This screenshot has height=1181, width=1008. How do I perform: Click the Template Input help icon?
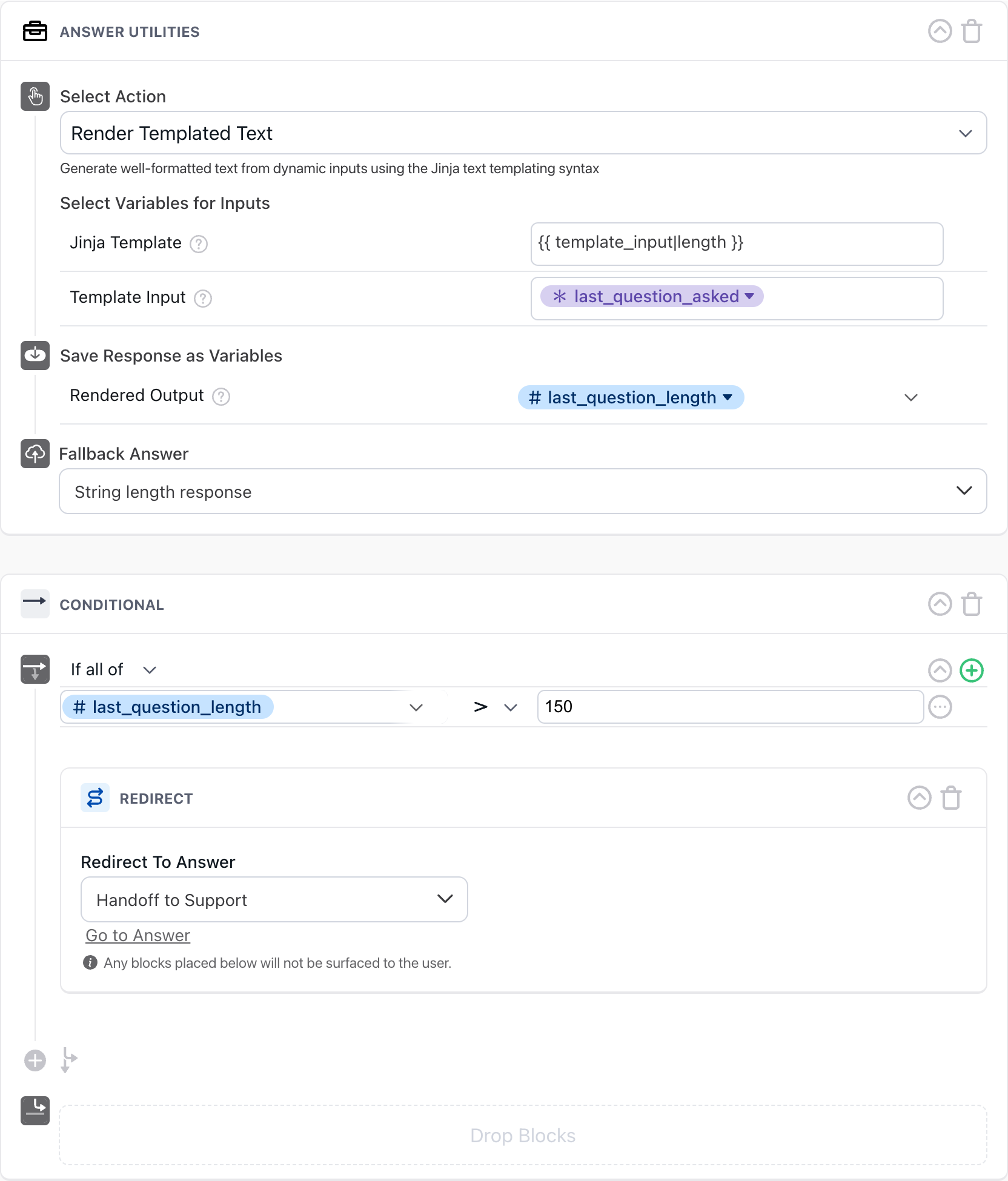point(203,299)
